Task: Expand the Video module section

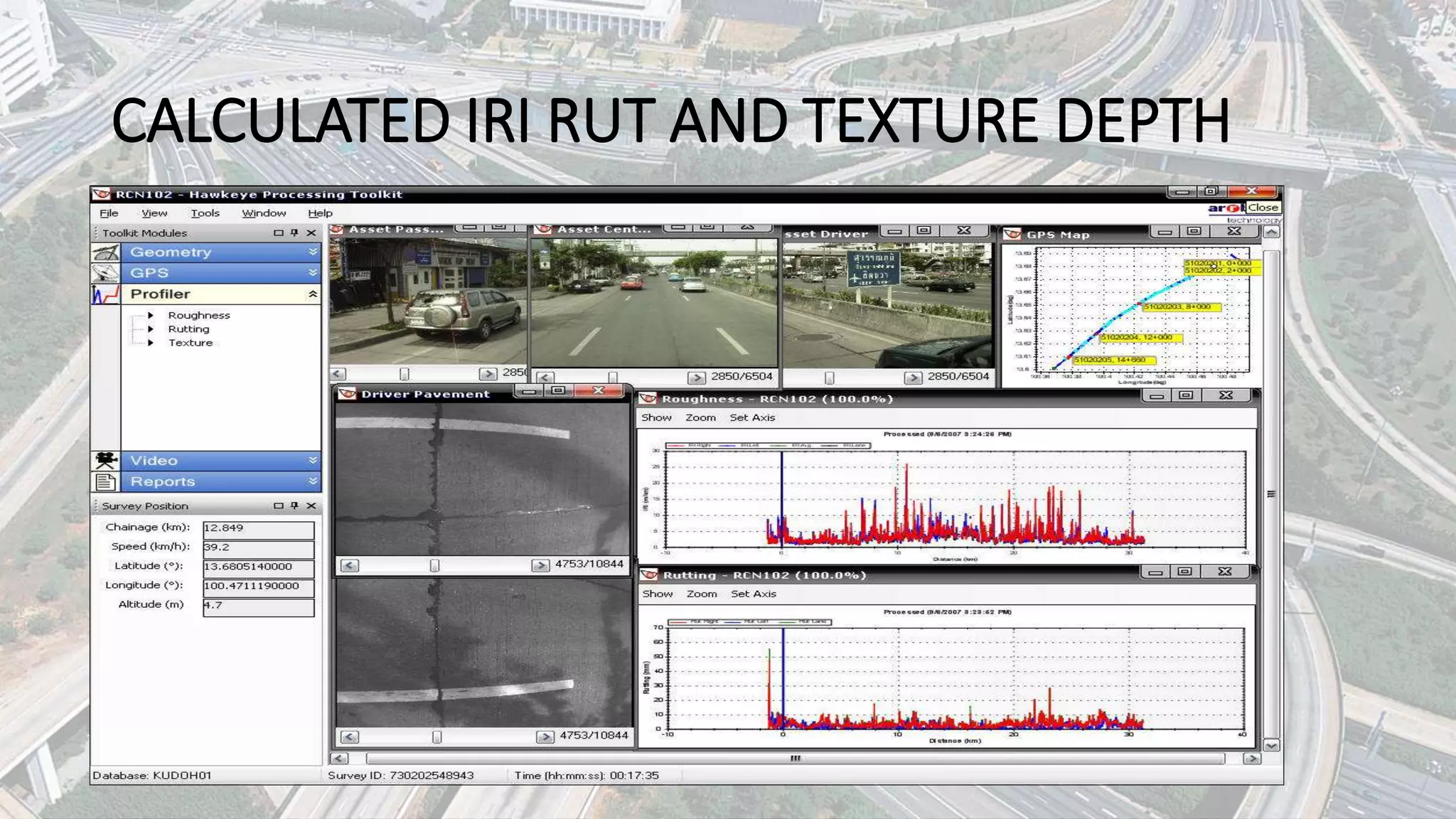Action: [313, 460]
